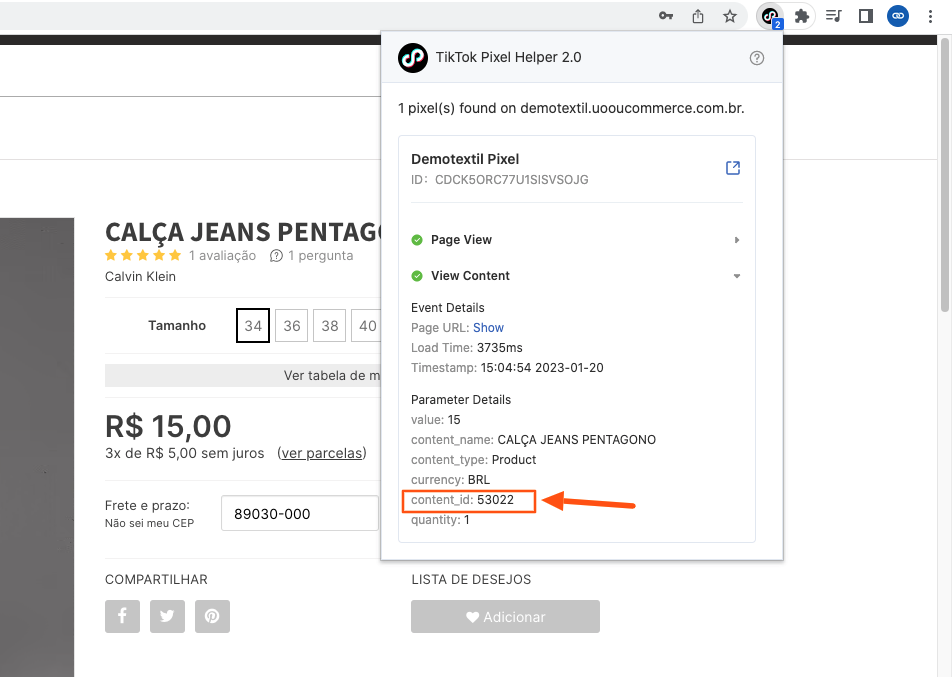Click the View Content event row label
Image resolution: width=952 pixels, height=677 pixels.
click(471, 276)
